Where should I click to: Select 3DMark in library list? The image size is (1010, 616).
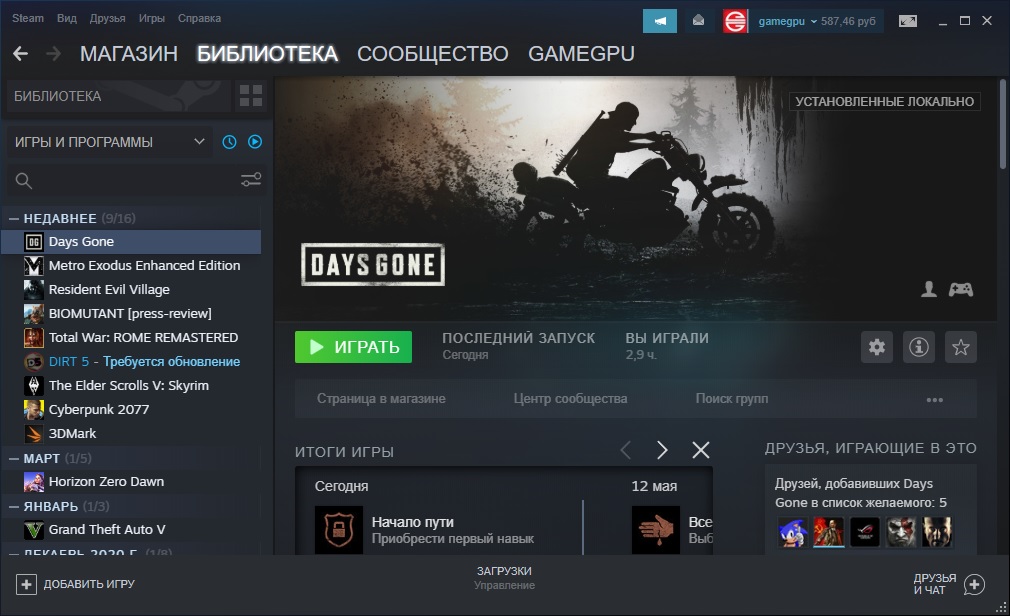point(132,434)
